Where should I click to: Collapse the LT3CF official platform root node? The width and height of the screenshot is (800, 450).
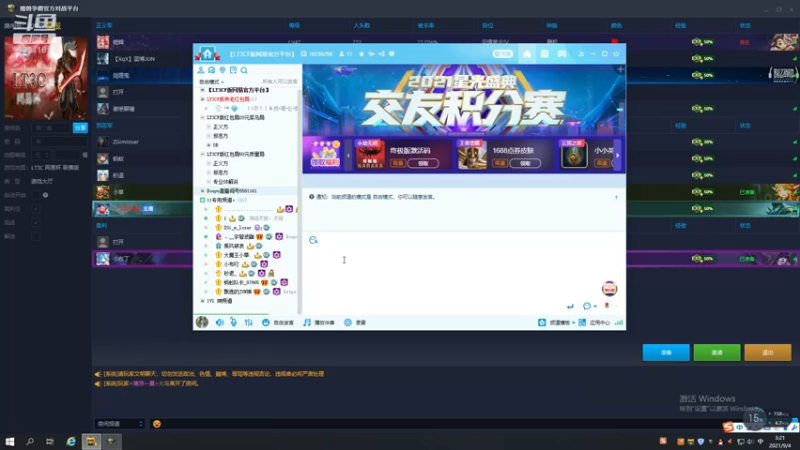tap(203, 90)
